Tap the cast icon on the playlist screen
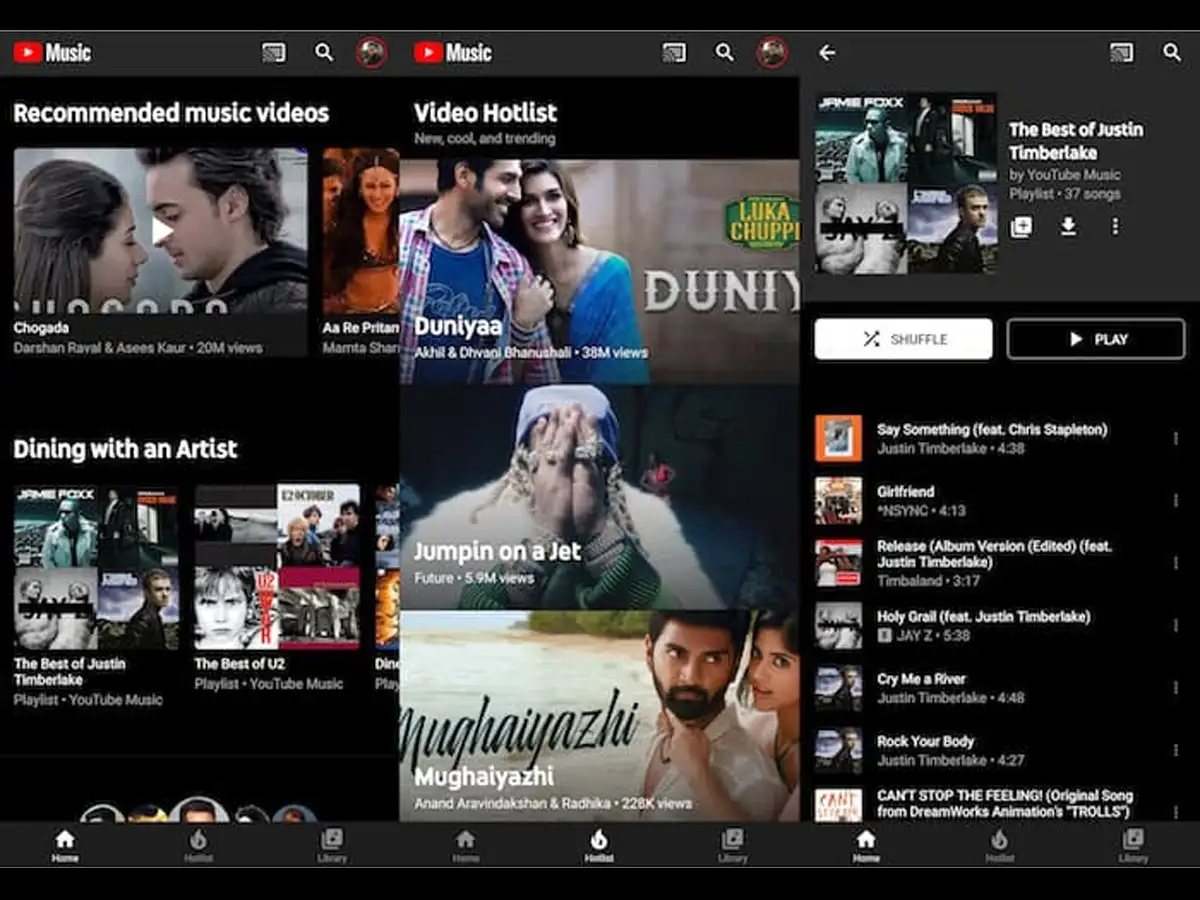 tap(1122, 53)
